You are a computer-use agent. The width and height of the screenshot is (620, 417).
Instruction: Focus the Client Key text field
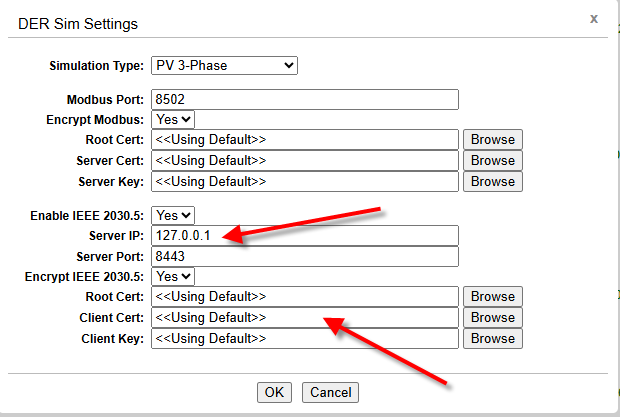click(x=305, y=338)
